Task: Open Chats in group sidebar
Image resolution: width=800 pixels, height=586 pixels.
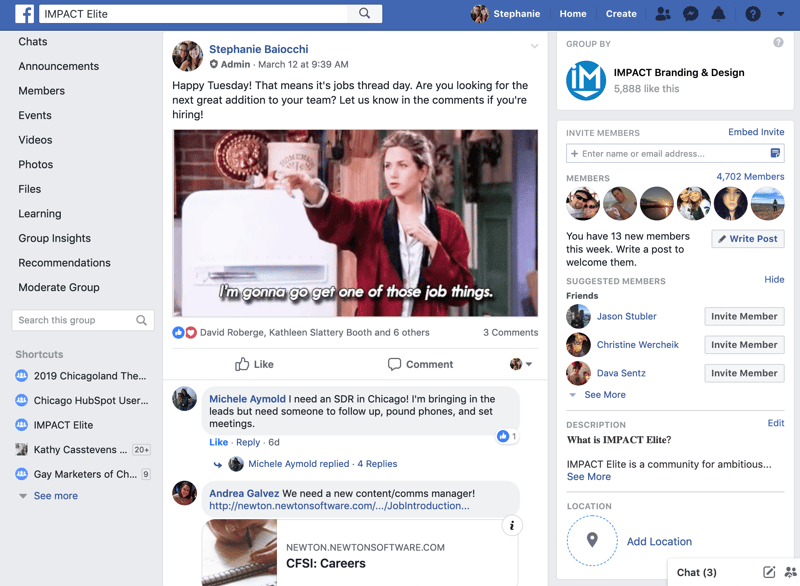Action: click(33, 42)
